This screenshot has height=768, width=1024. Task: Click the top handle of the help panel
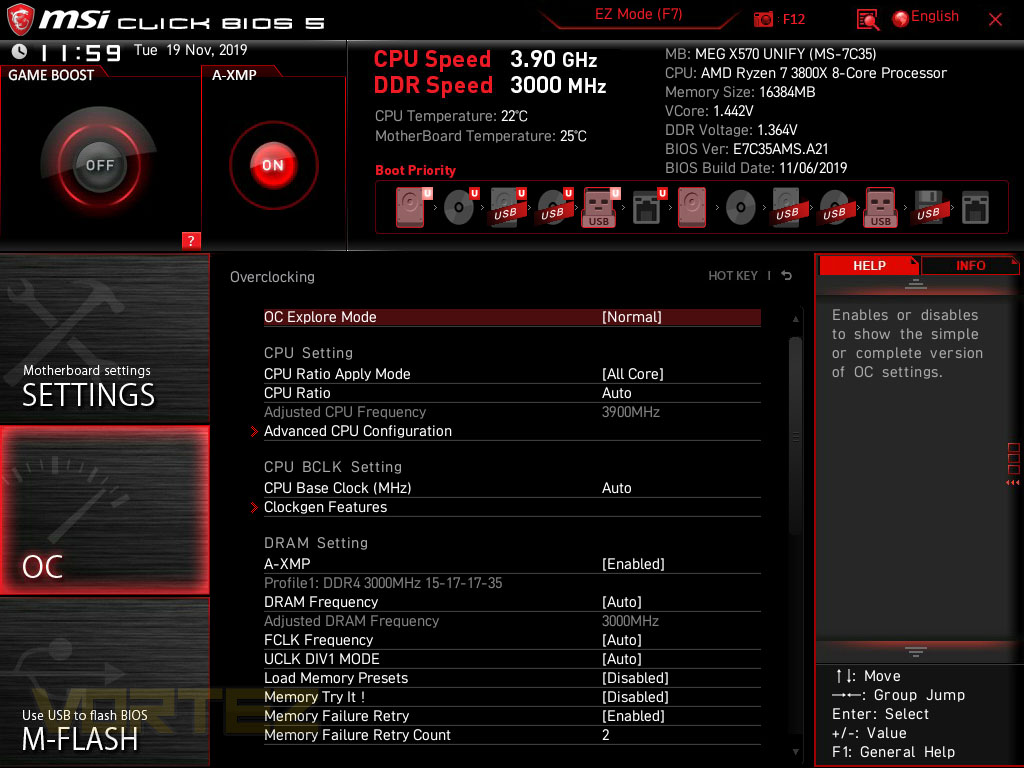(x=916, y=283)
